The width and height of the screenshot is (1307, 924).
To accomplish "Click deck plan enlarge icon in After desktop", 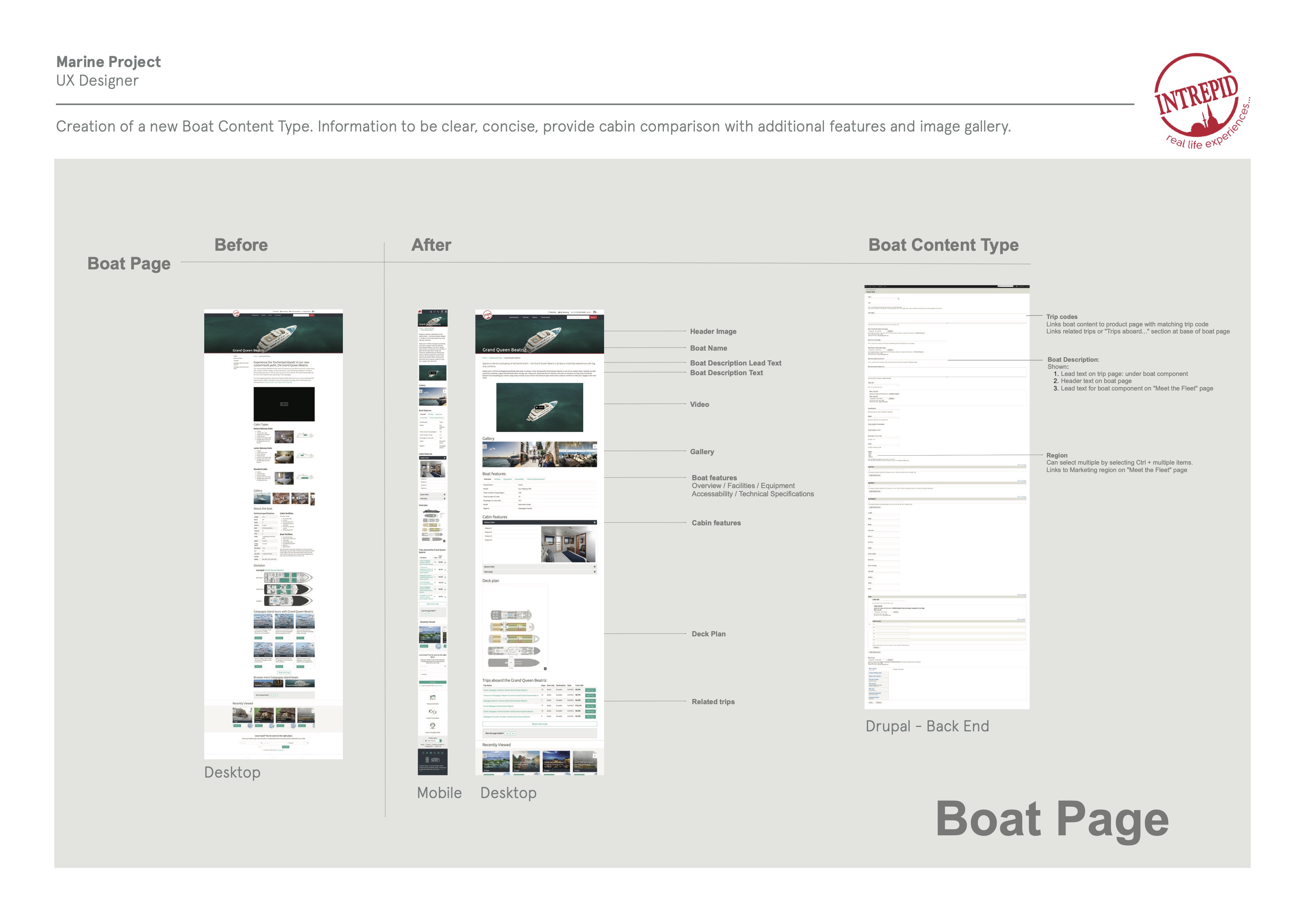I will click(x=545, y=668).
